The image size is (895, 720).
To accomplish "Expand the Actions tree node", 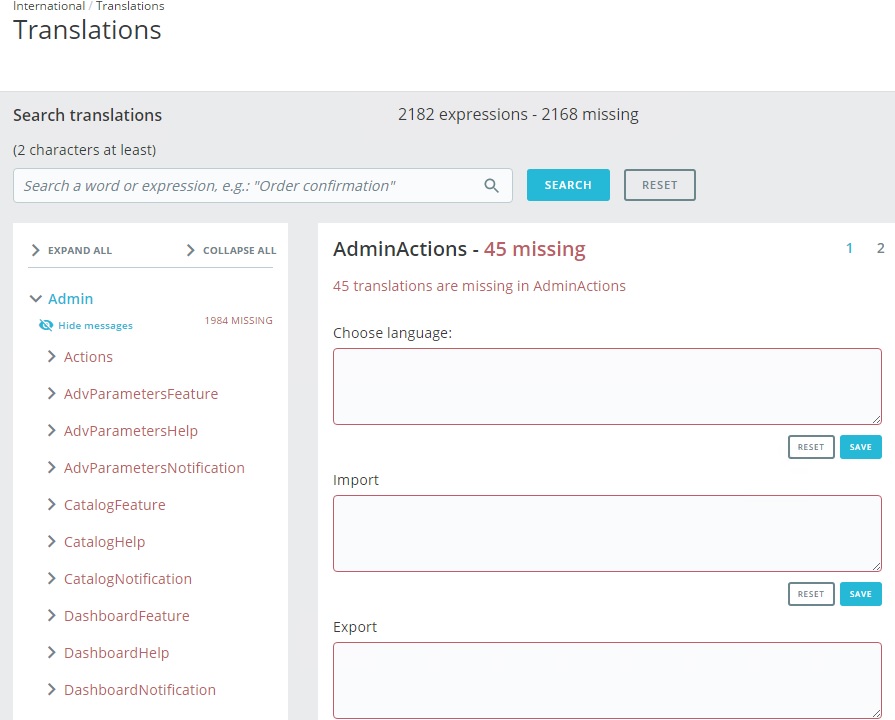I will (x=52, y=357).
